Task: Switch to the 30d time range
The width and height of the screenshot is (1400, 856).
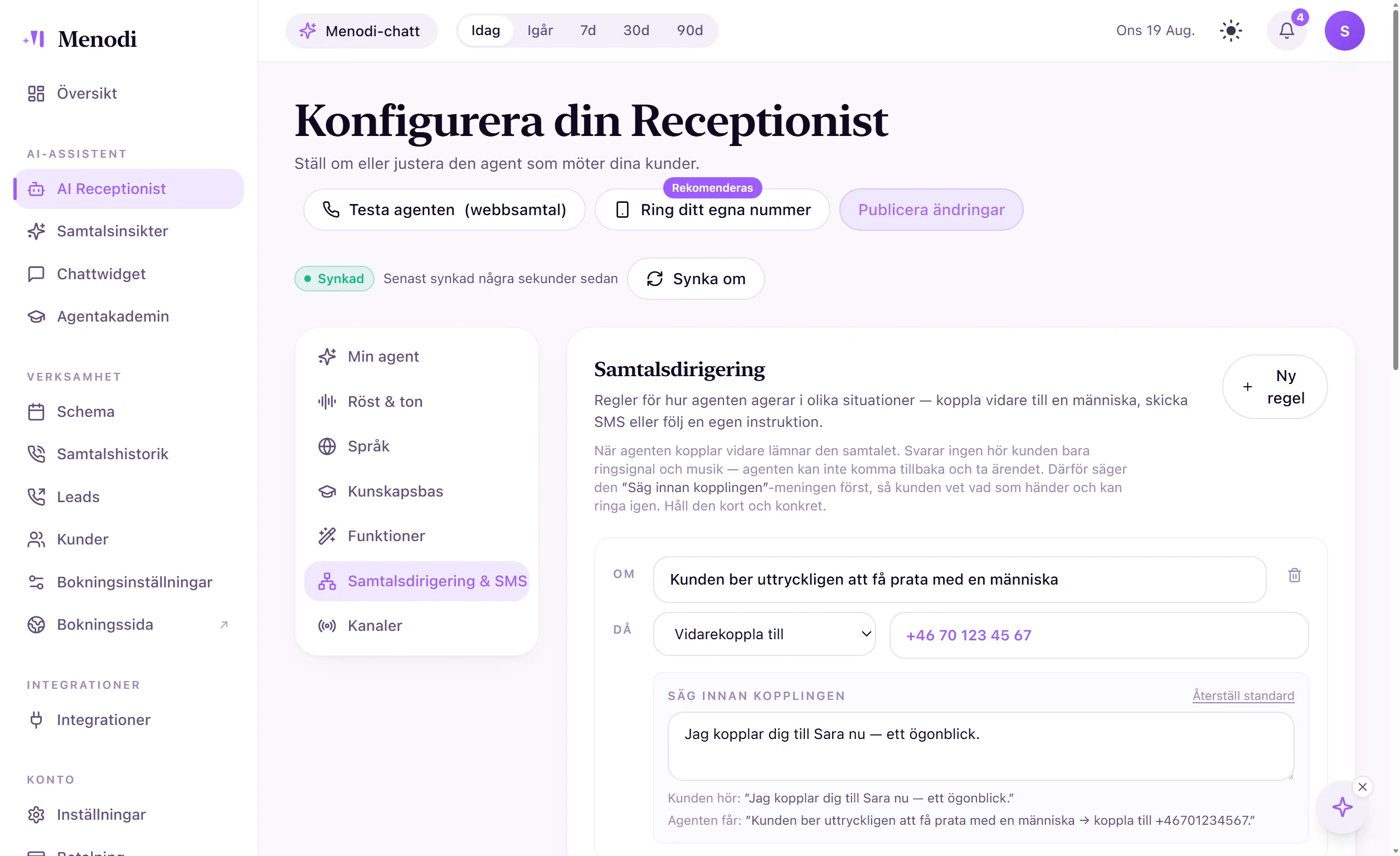Action: tap(636, 31)
